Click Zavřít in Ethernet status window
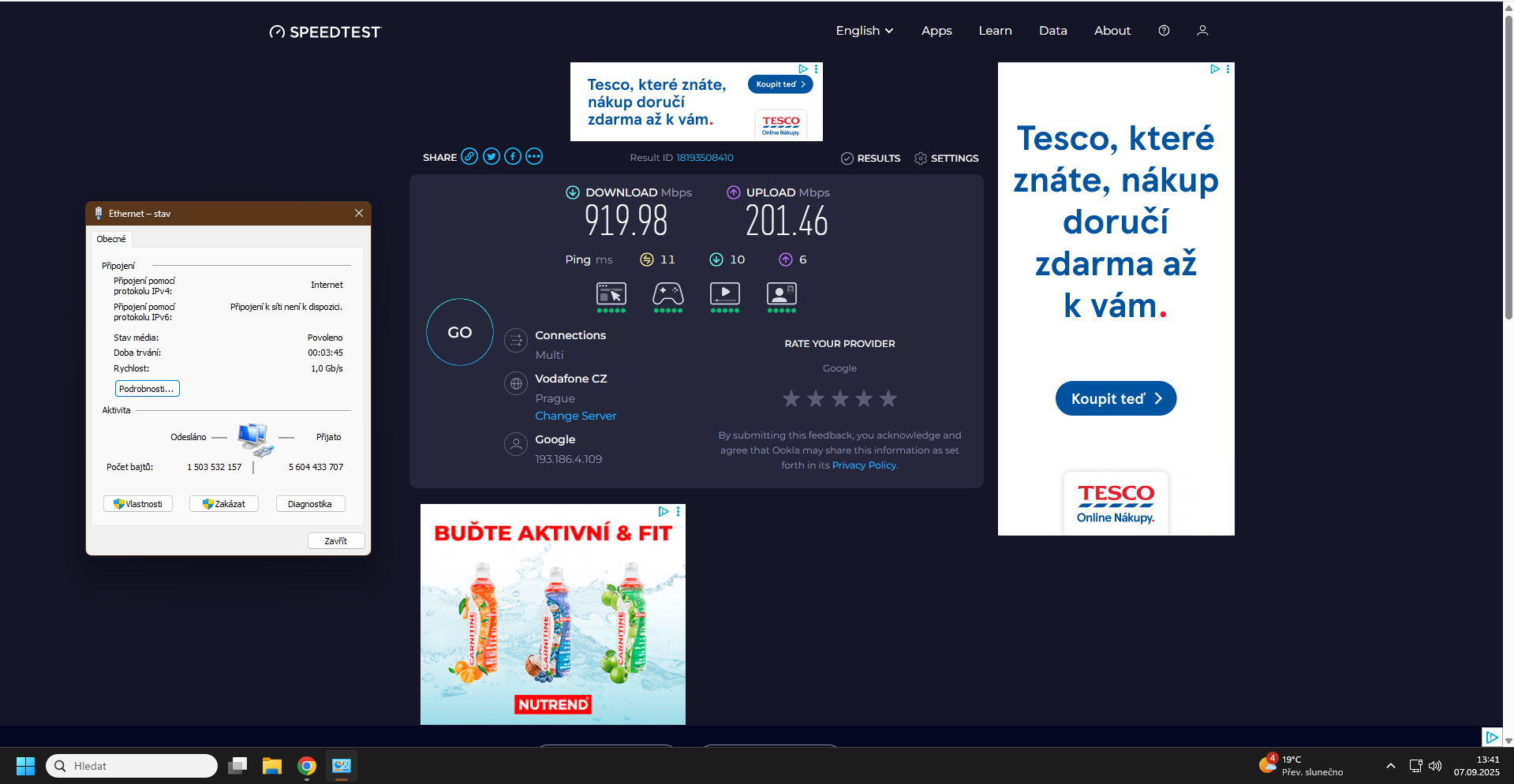Image resolution: width=1514 pixels, height=784 pixels. (336, 541)
